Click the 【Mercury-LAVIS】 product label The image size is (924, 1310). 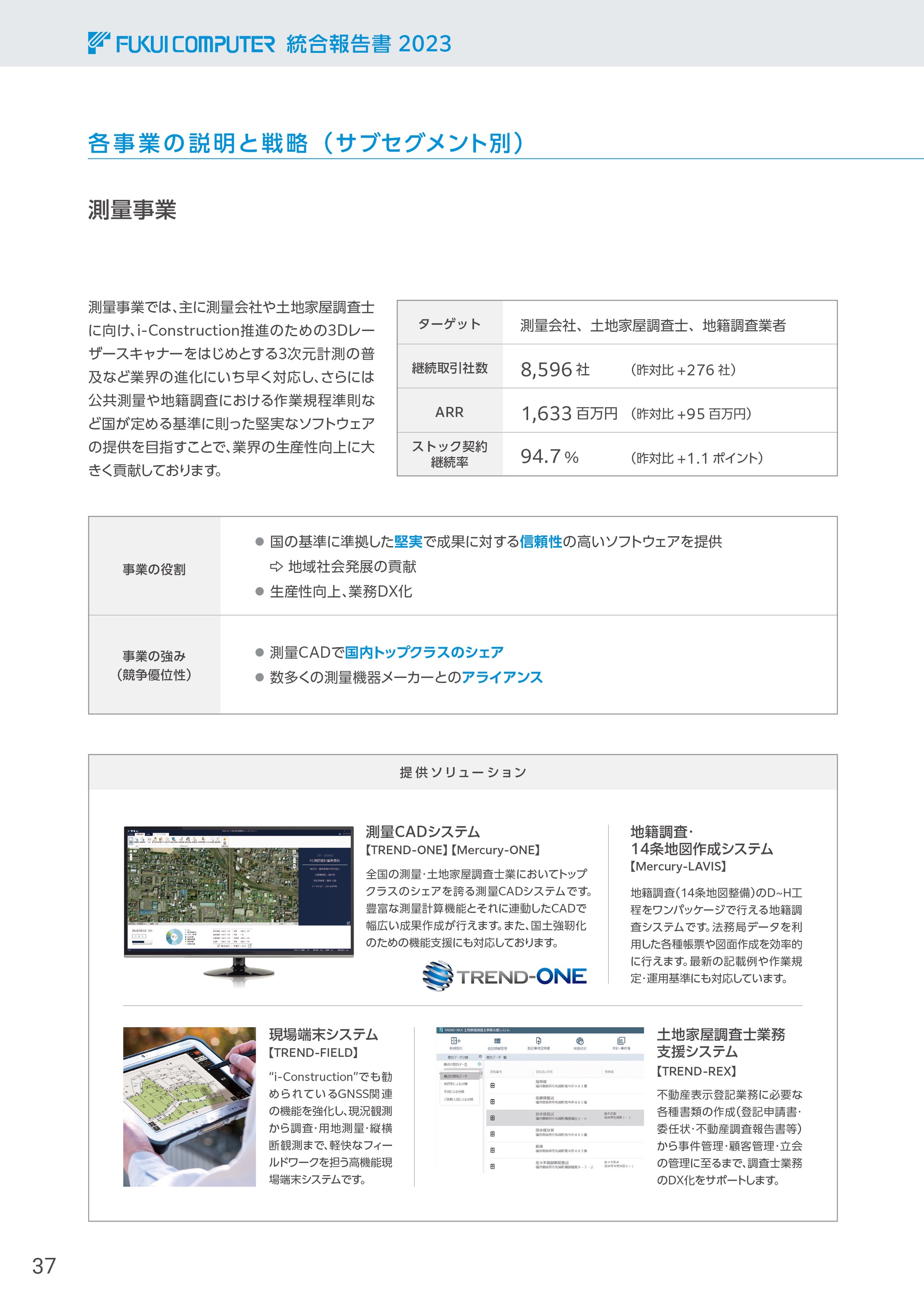(678, 867)
